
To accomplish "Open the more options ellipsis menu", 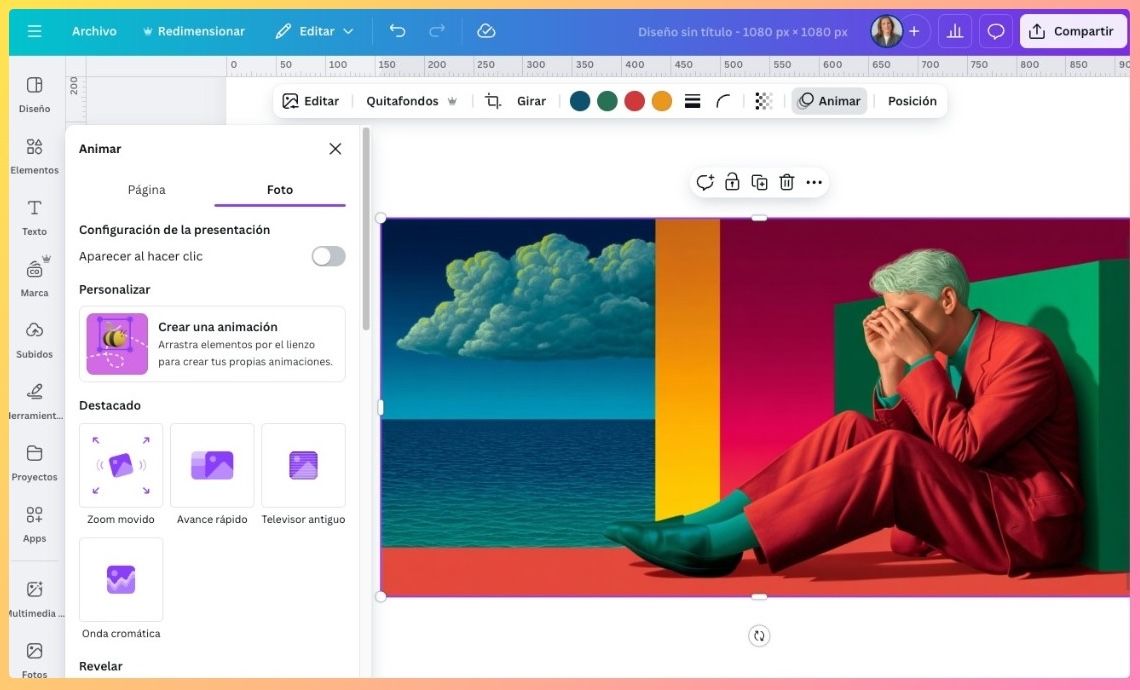I will 814,182.
